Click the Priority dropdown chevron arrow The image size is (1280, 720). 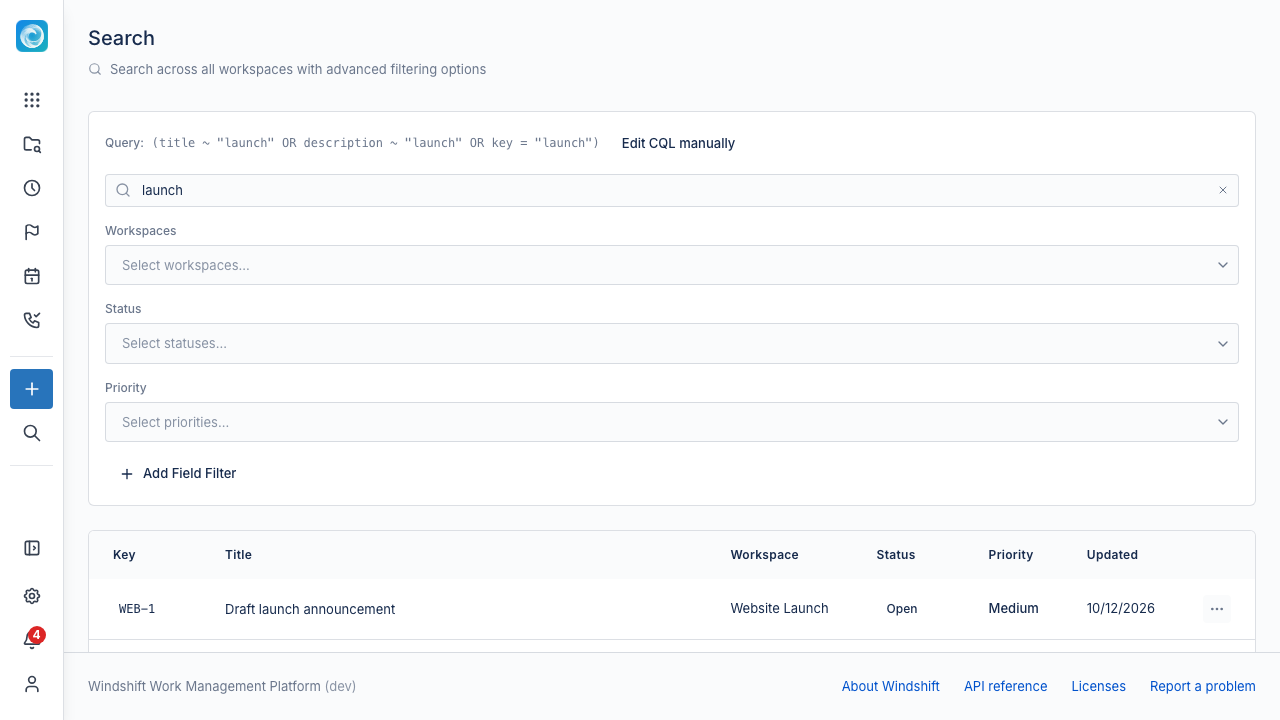click(1223, 422)
